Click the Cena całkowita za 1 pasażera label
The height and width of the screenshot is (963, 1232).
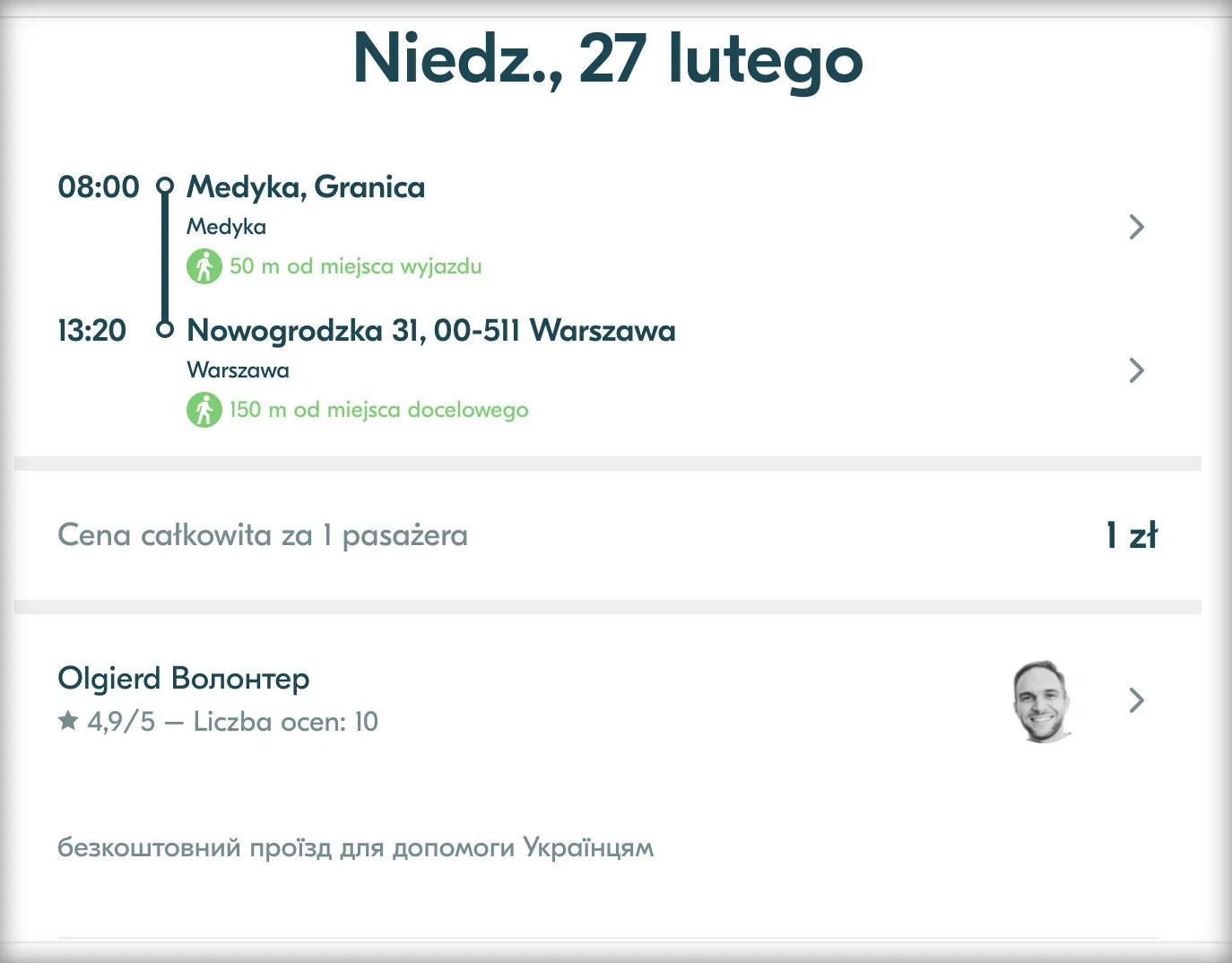point(262,534)
